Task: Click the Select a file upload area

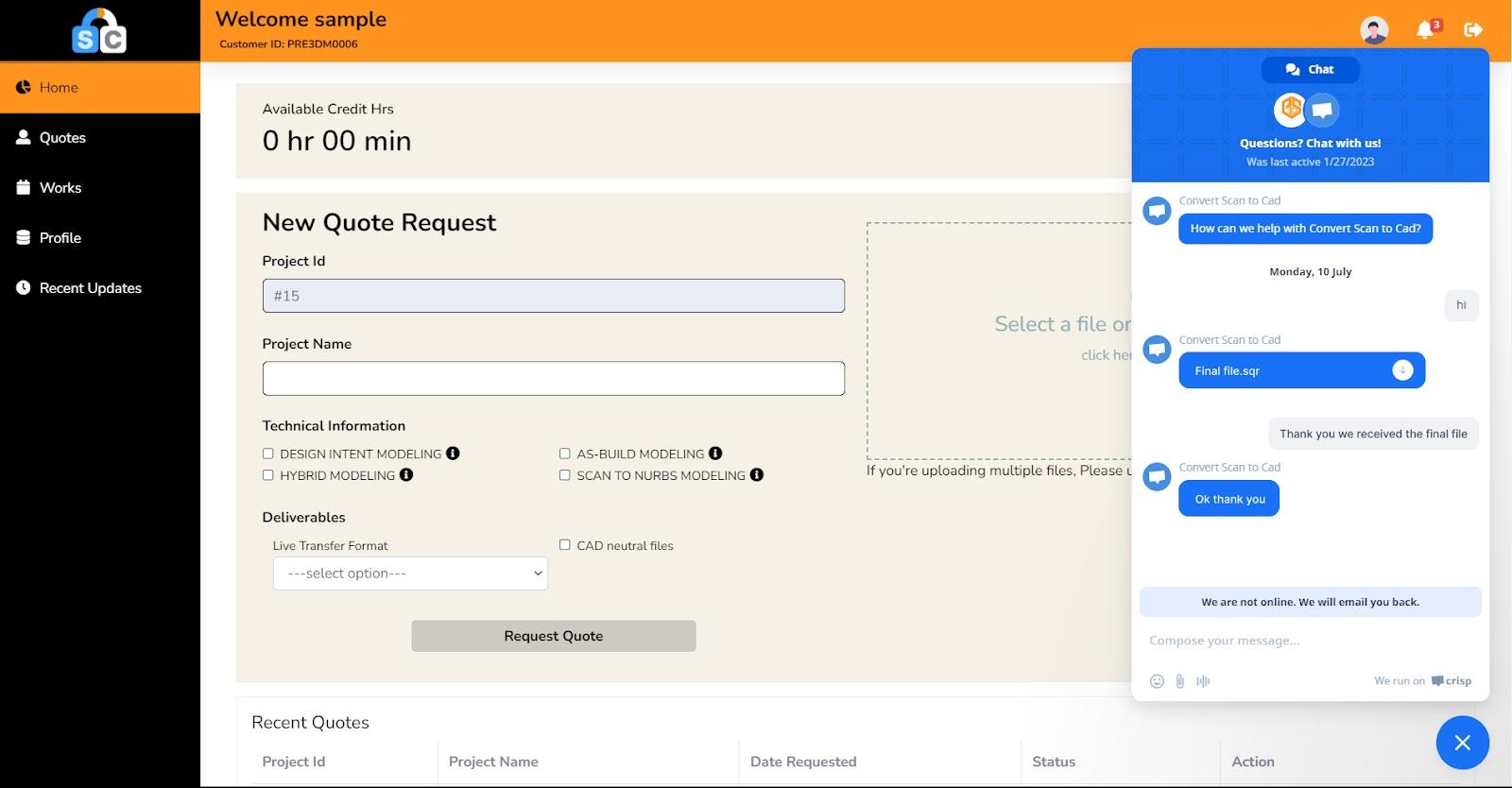Action: coord(999,340)
